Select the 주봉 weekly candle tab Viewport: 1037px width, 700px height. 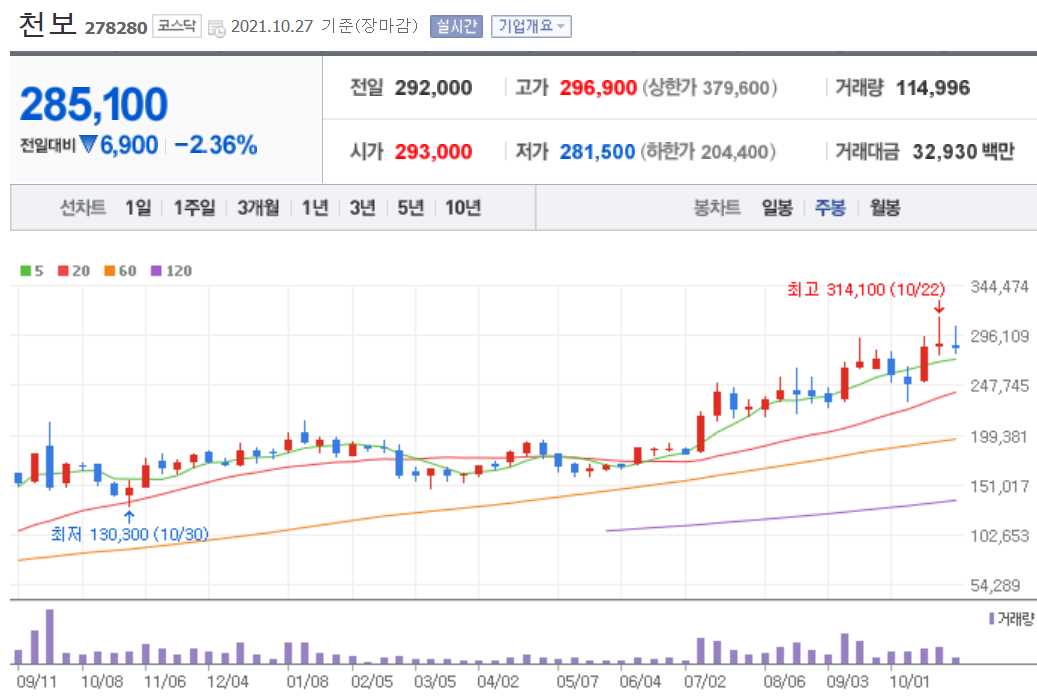tap(831, 208)
